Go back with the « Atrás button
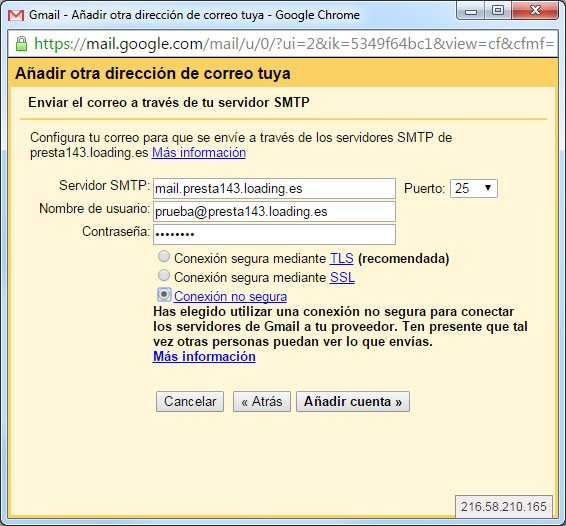Image resolution: width=566 pixels, height=526 pixels. 262,401
